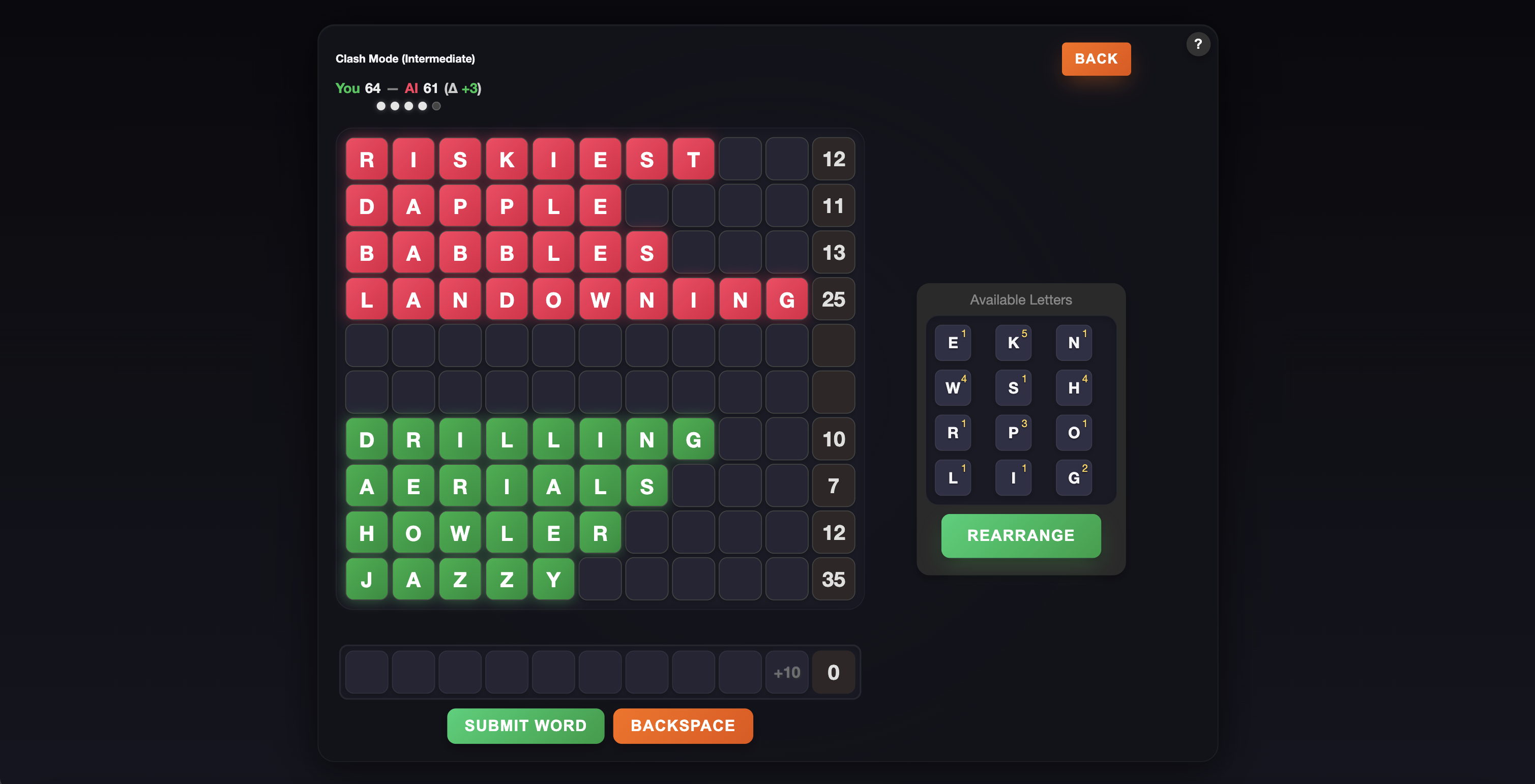Choose the E letter tile

(x=953, y=343)
